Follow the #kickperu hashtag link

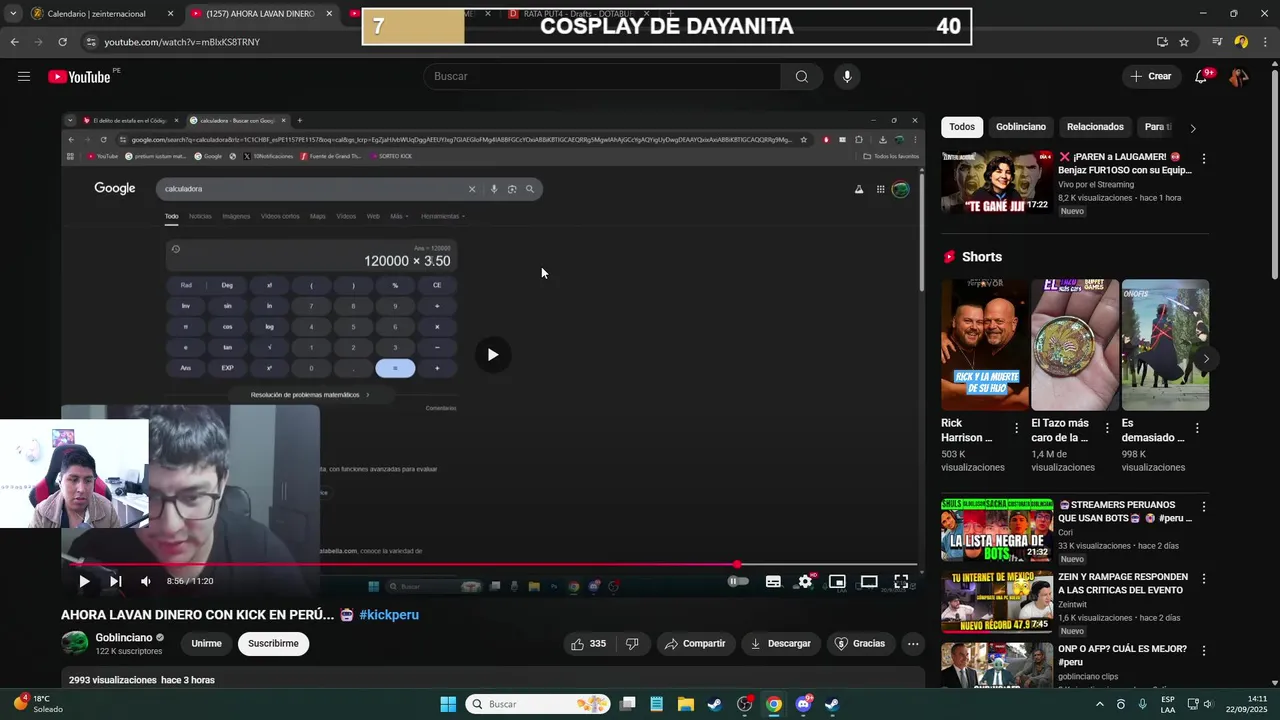[x=389, y=615]
